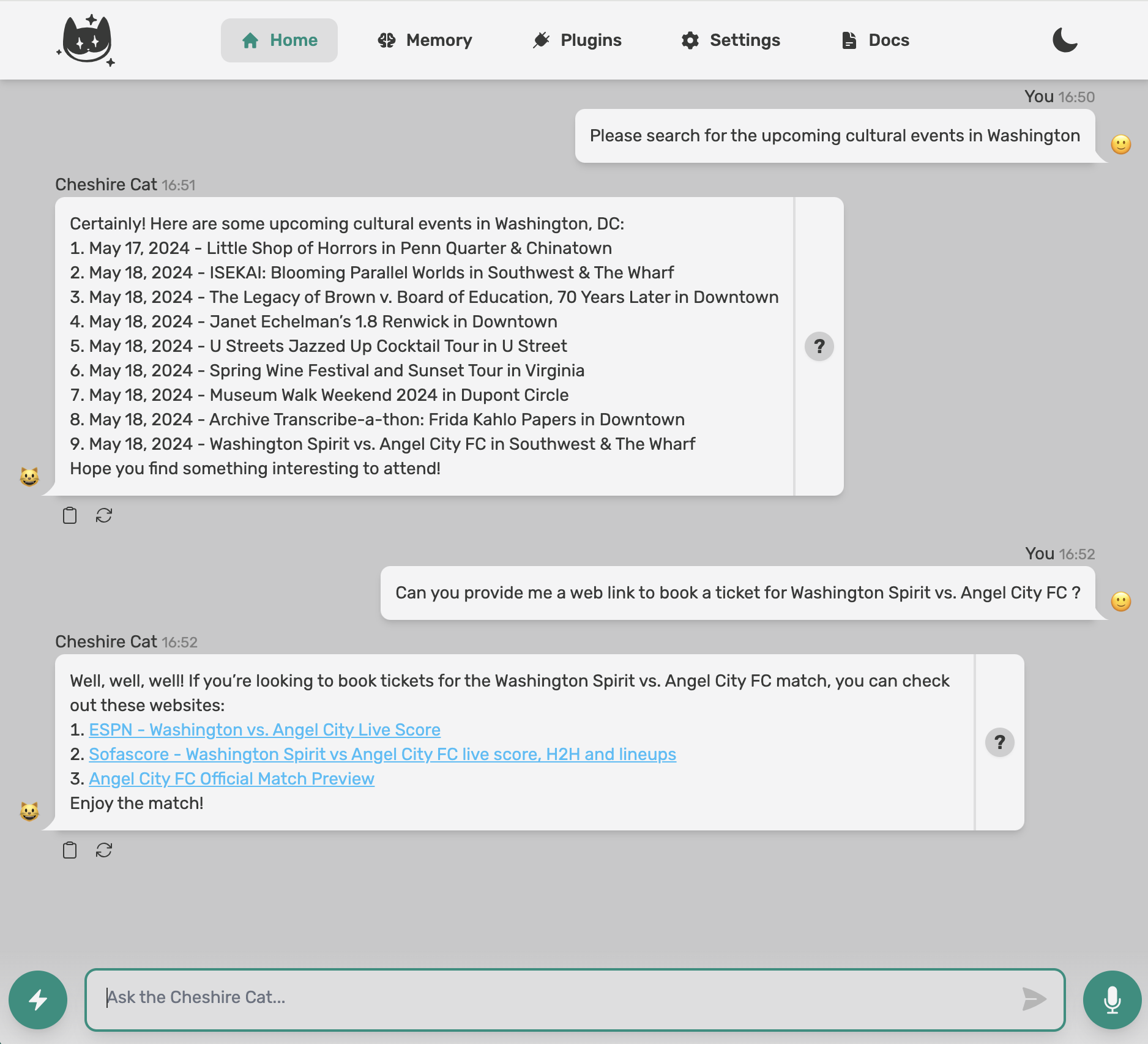Focus the Ask the Cheshire Cat input
Viewport: 1148px width, 1044px height.
click(575, 1000)
